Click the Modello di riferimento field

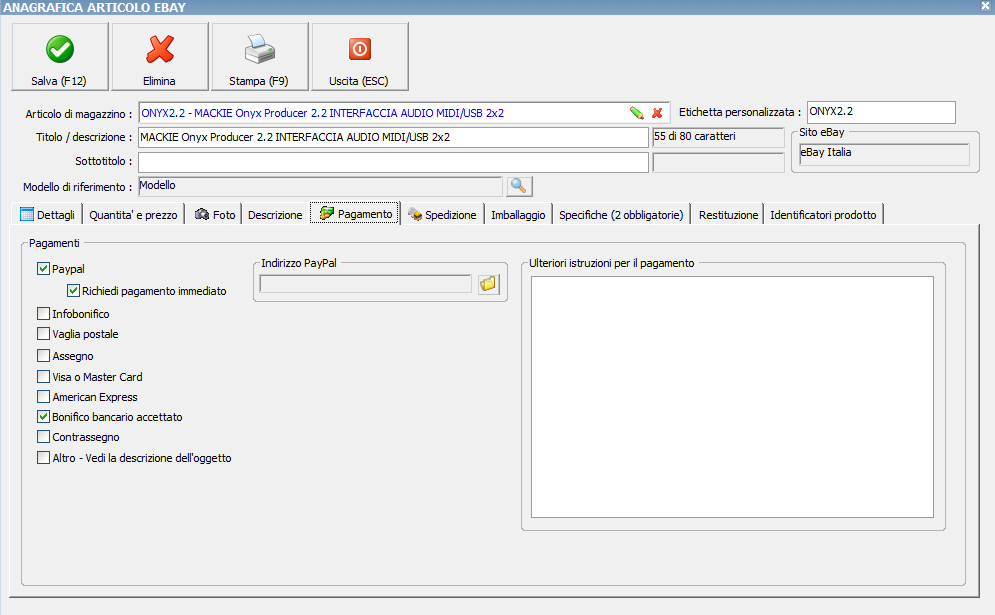[x=320, y=186]
